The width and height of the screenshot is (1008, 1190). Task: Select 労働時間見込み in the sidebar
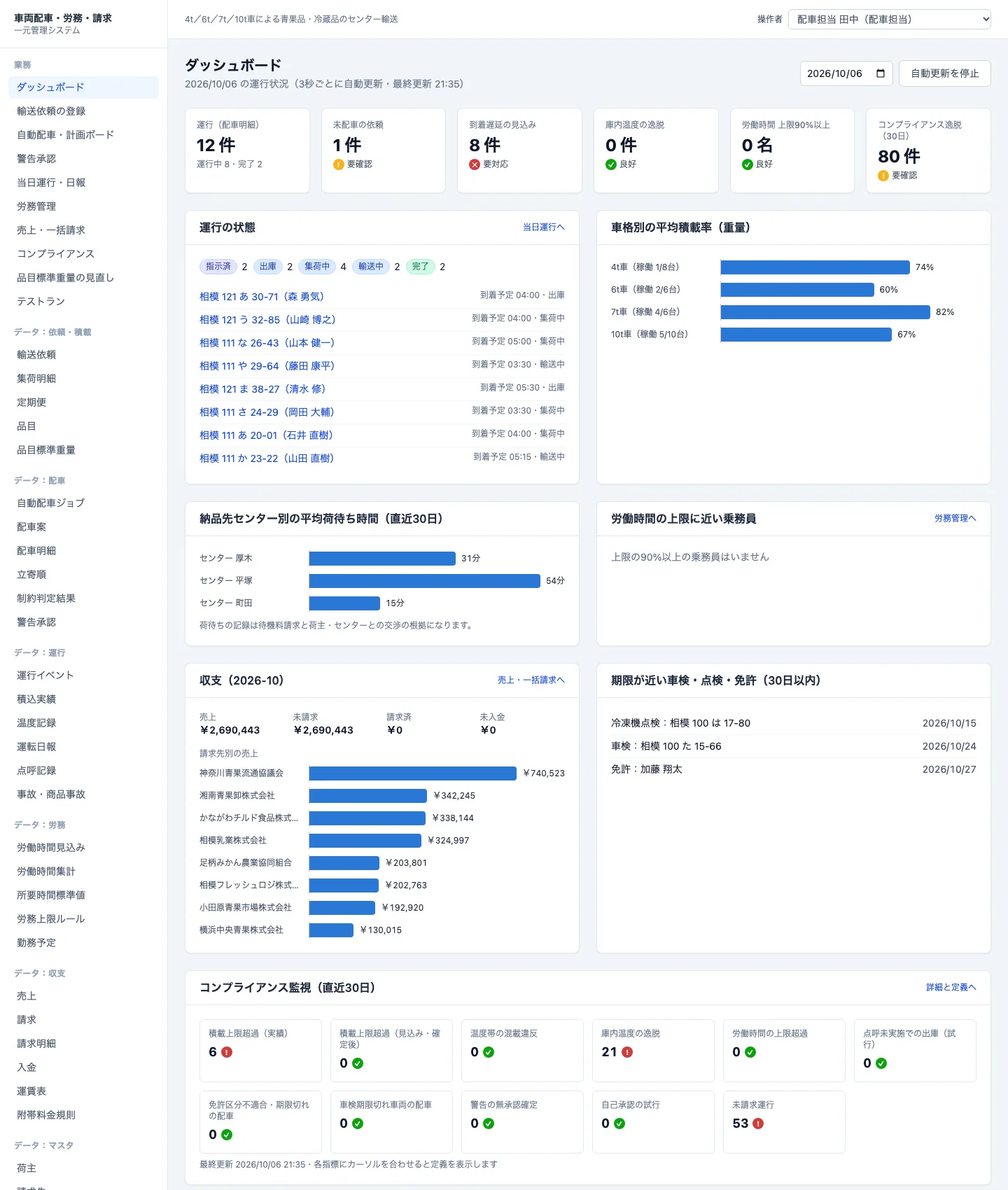pyautogui.click(x=83, y=848)
